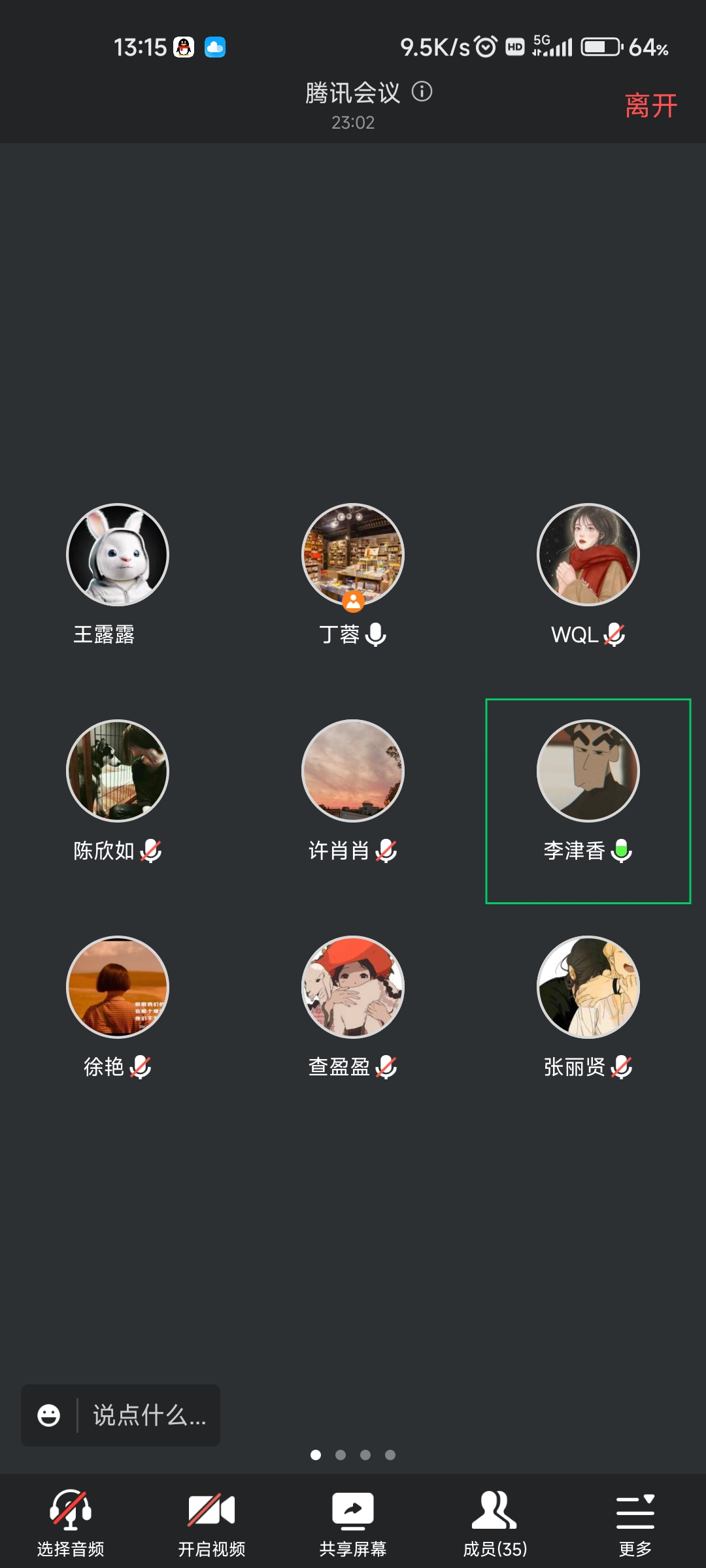Leave the meeting with 离开
Screen dimensions: 706x1568
651,106
